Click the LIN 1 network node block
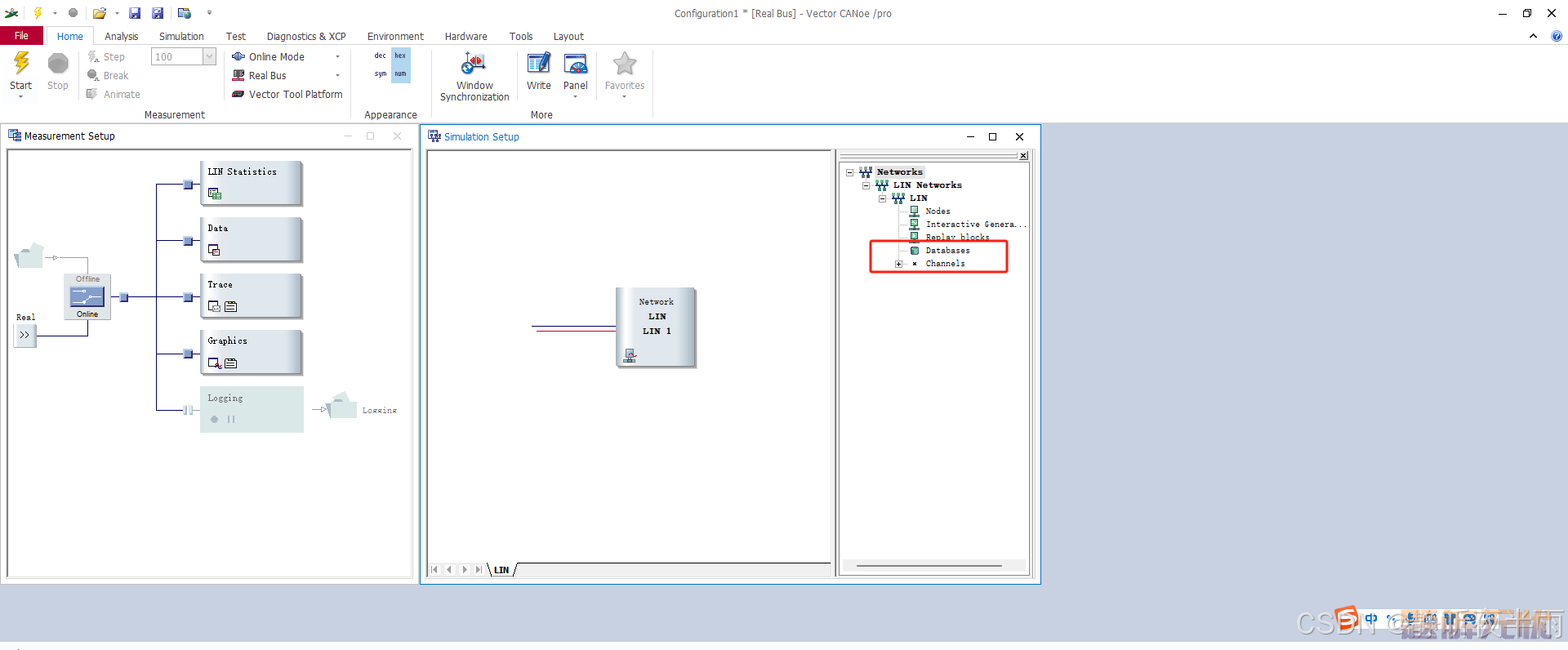 pos(656,327)
